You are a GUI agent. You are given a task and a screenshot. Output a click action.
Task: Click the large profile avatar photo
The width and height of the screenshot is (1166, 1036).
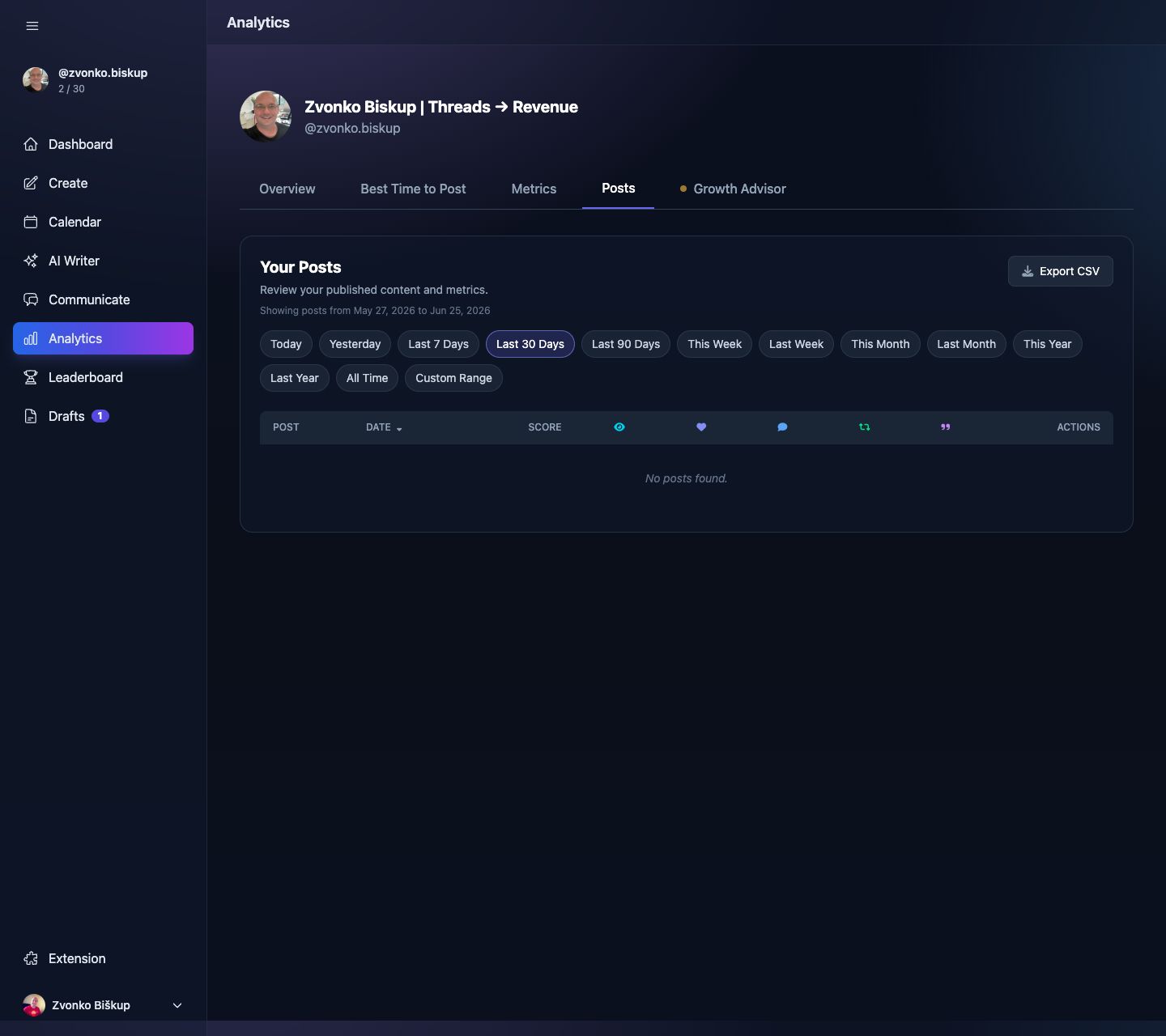point(266,117)
